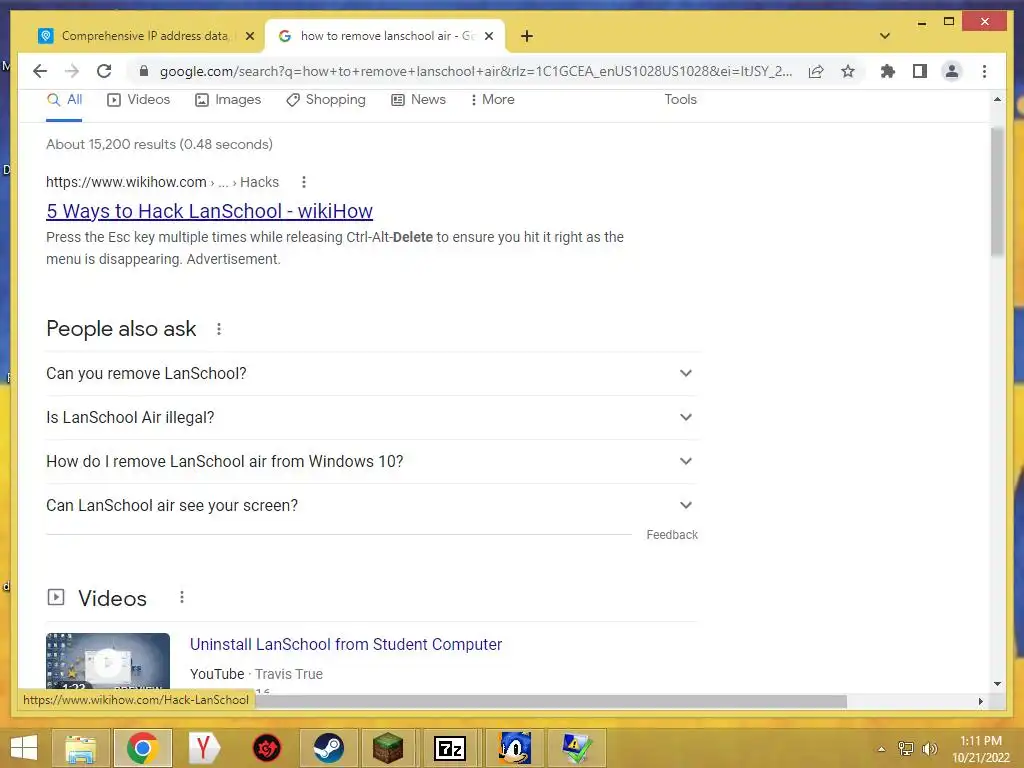Close the Comprehensive IP address data tab
This screenshot has width=1024, height=768.
click(x=249, y=36)
